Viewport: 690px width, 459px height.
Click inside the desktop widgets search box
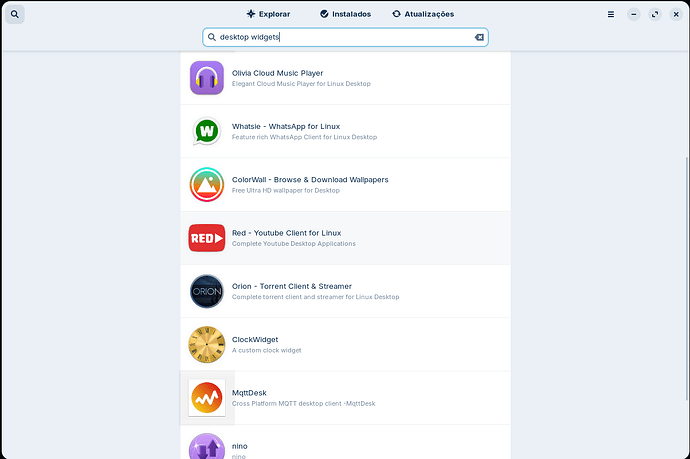(x=340, y=37)
